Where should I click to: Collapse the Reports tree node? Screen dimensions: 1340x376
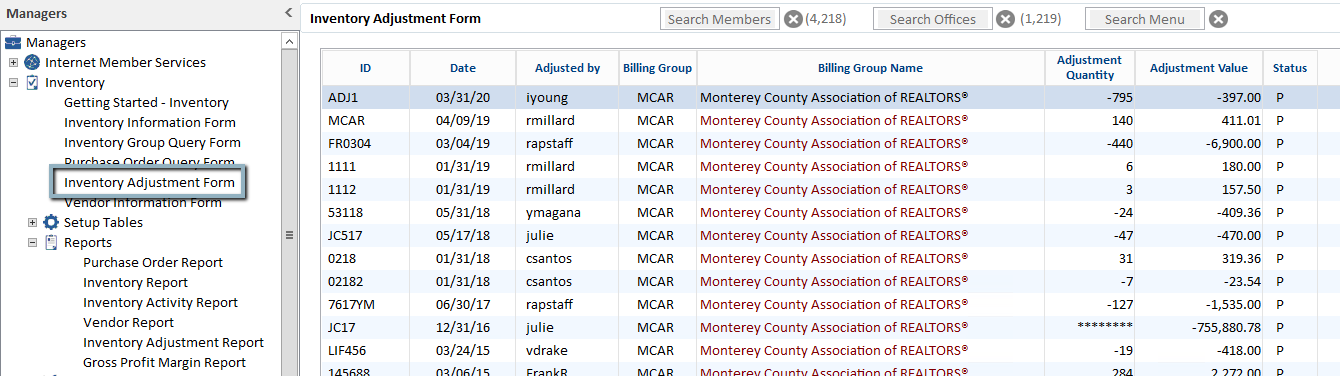33,242
